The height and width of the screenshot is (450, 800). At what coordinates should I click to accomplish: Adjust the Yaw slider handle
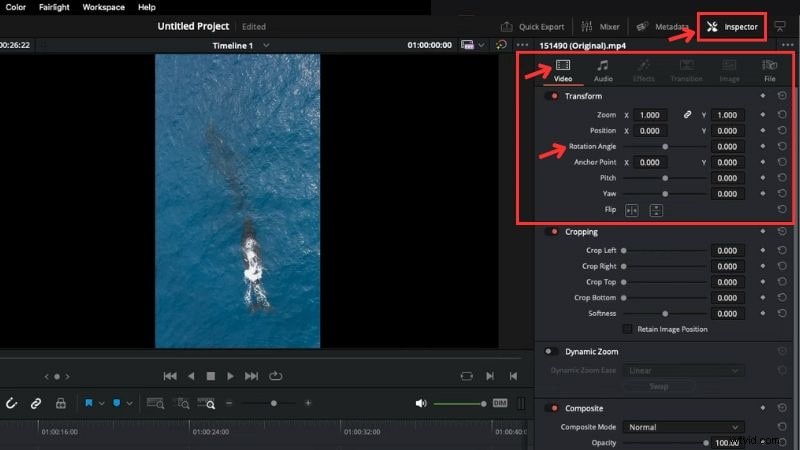coord(665,194)
